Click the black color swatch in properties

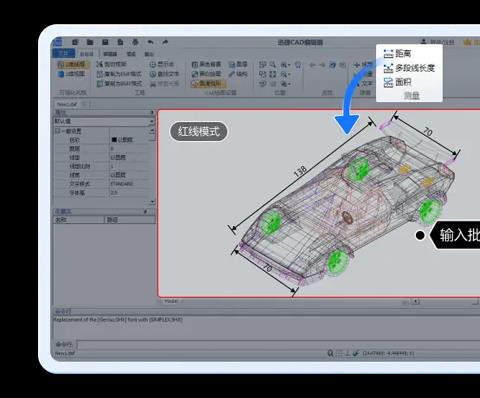click(114, 140)
